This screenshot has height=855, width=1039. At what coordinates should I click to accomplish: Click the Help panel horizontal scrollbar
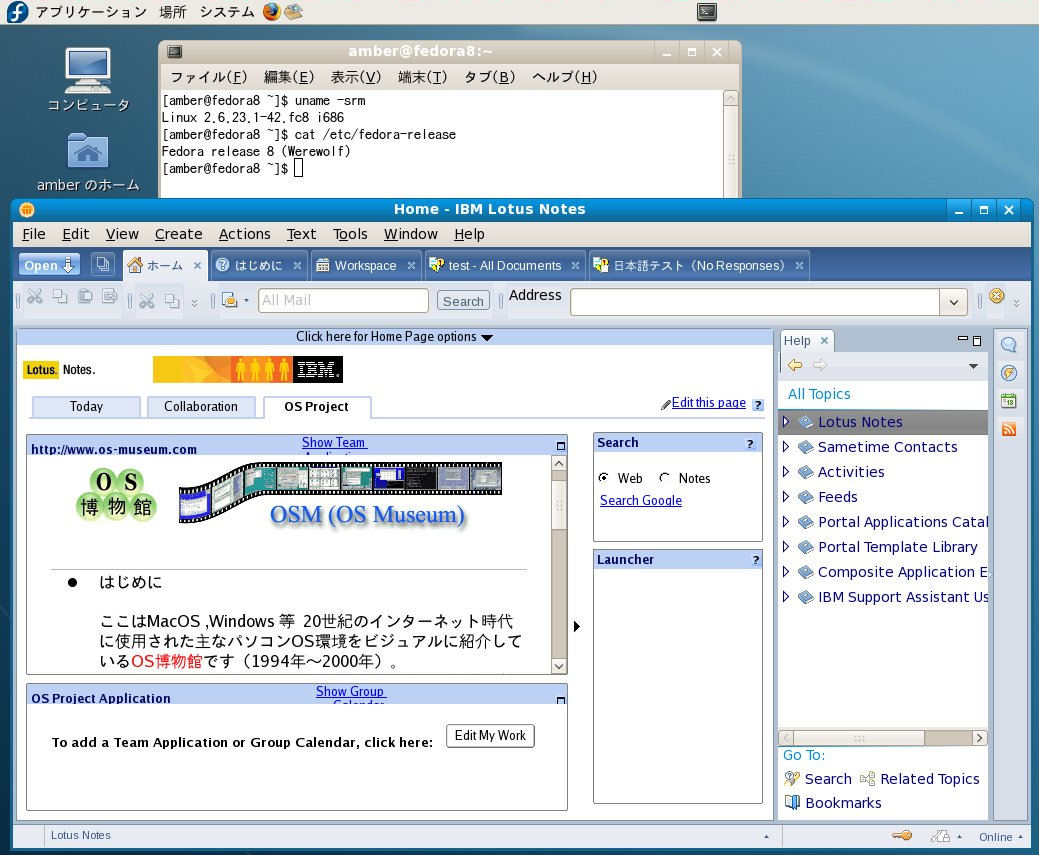[x=883, y=738]
